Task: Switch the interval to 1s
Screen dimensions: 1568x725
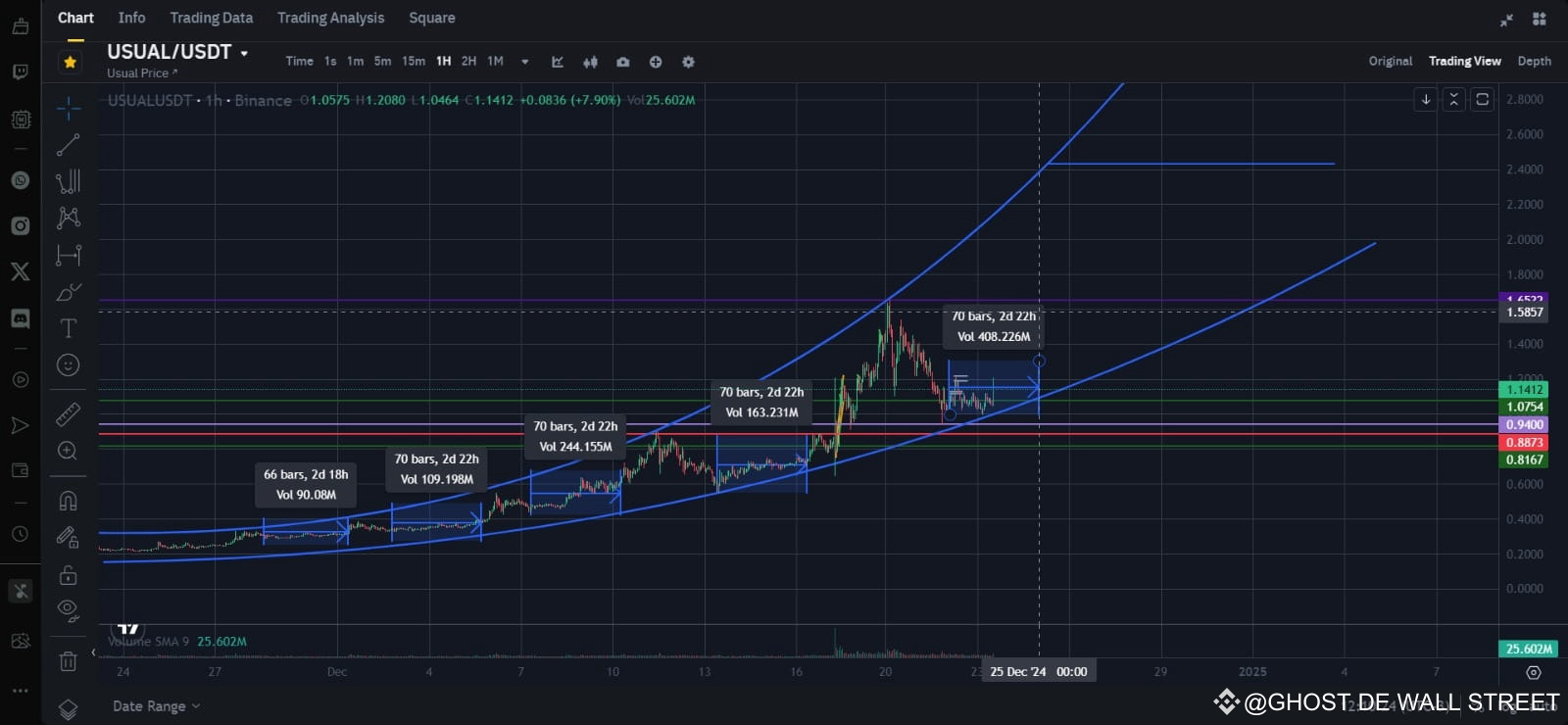Action: (330, 61)
